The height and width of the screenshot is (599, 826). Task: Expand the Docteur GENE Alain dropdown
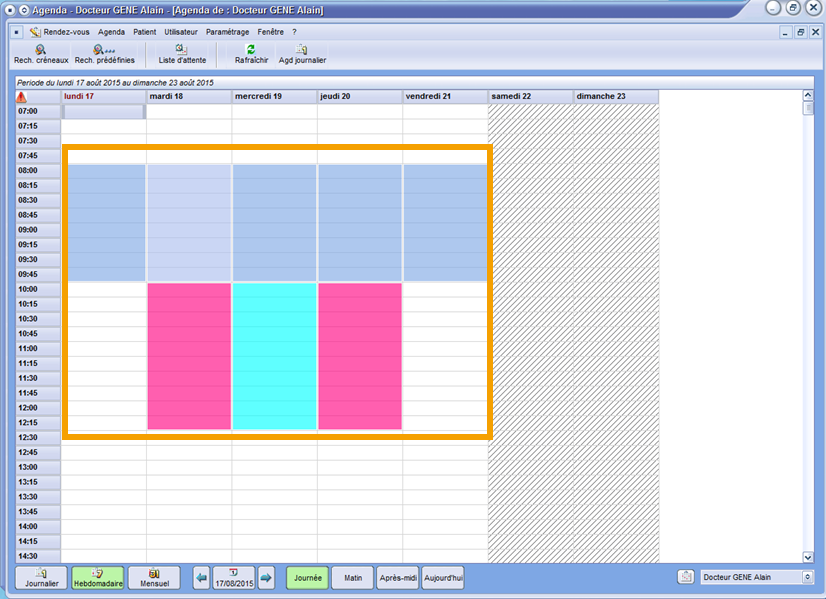[x=804, y=578]
